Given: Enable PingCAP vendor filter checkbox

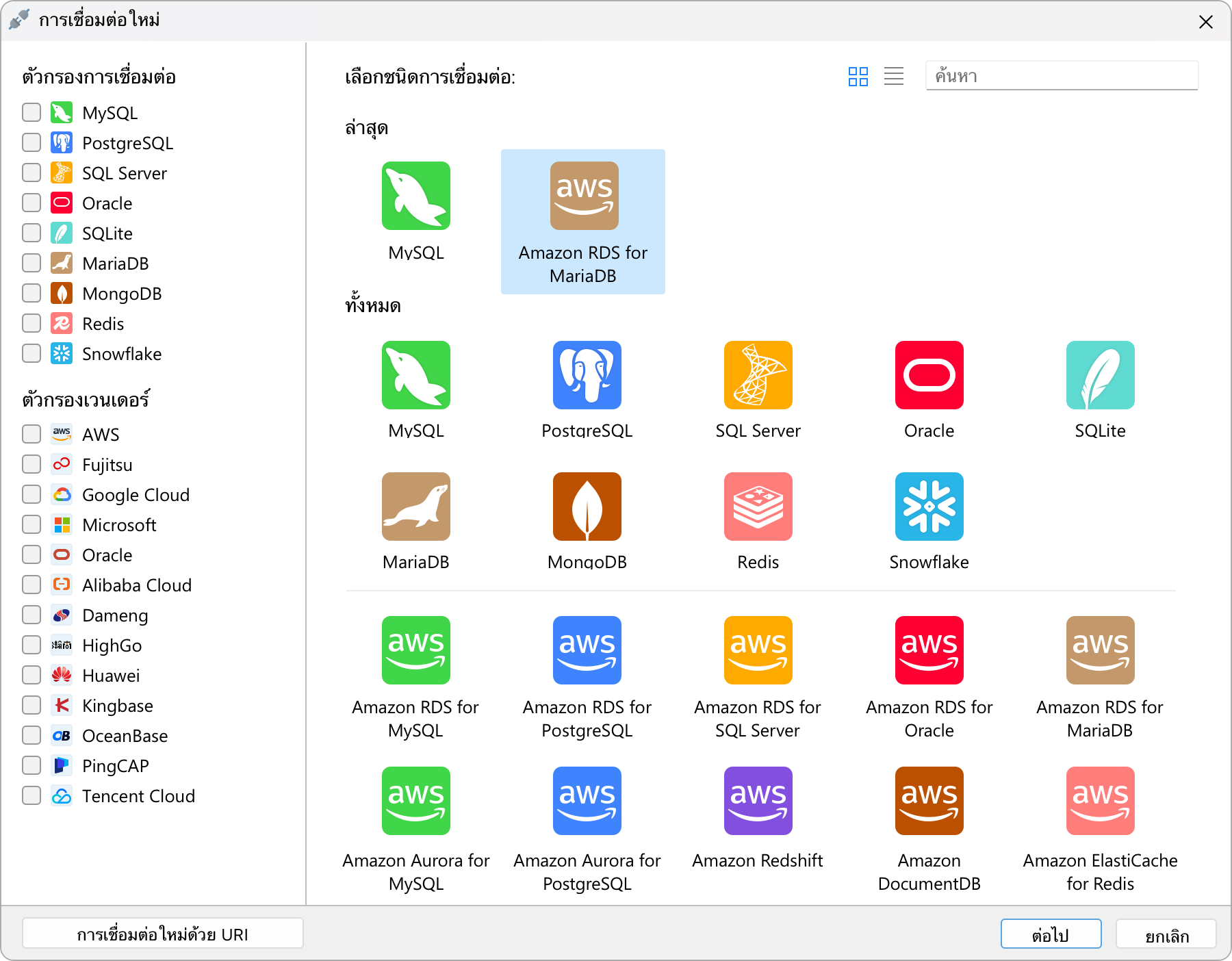Looking at the screenshot, I should pos(31,765).
